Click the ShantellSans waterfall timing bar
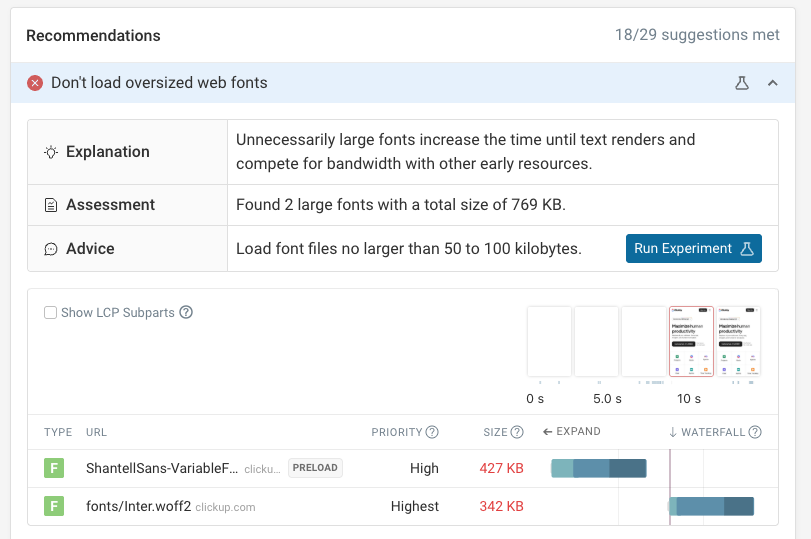The image size is (811, 539). pyautogui.click(x=599, y=468)
